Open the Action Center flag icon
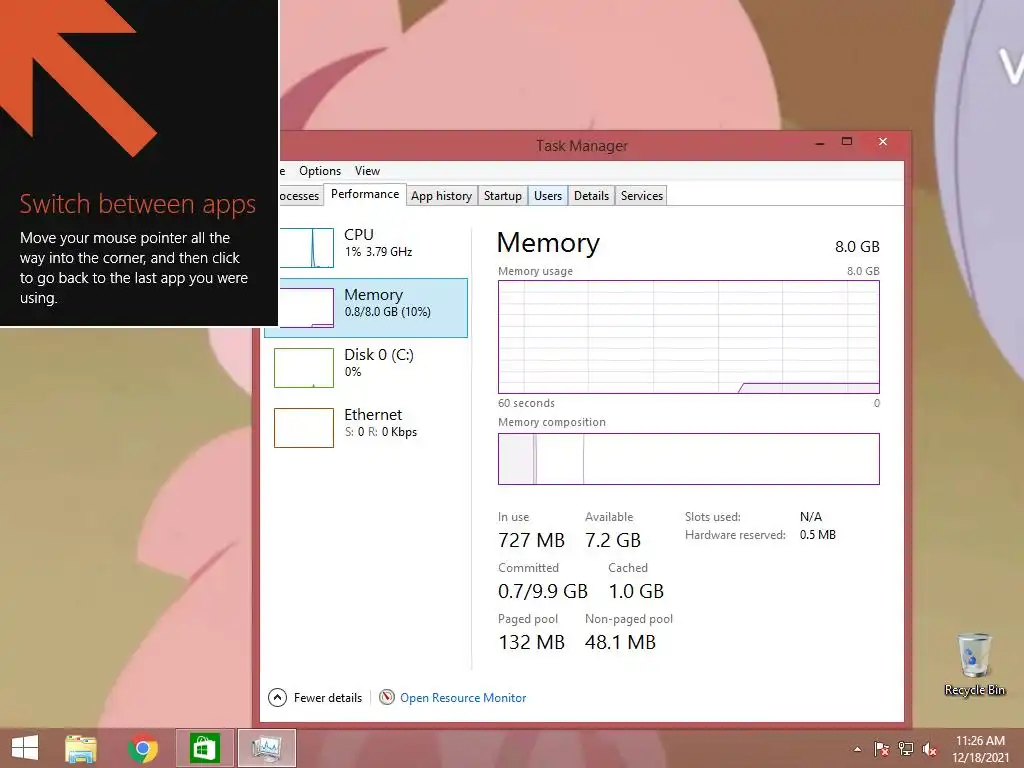This screenshot has height=768, width=1024. [x=881, y=749]
